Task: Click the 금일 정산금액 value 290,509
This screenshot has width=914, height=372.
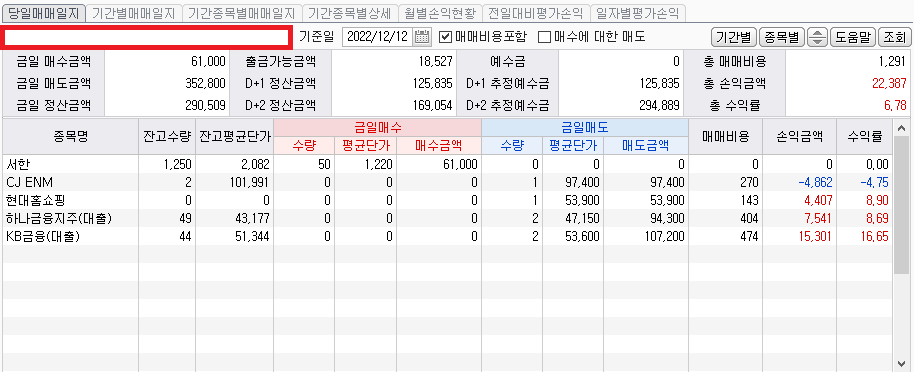Action: tap(205, 106)
